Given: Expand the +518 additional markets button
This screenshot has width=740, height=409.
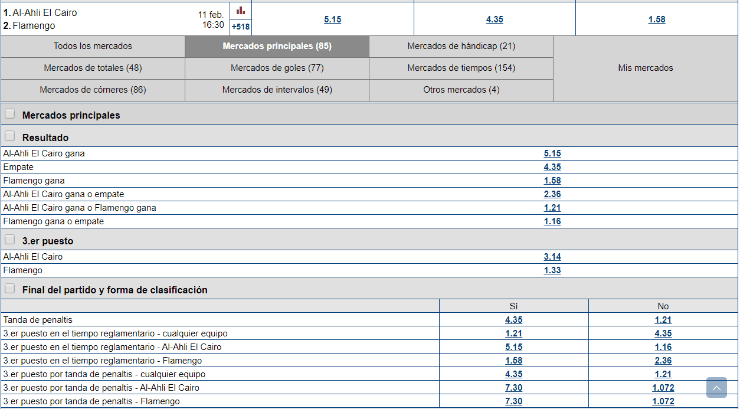Looking at the screenshot, I should (240, 26).
